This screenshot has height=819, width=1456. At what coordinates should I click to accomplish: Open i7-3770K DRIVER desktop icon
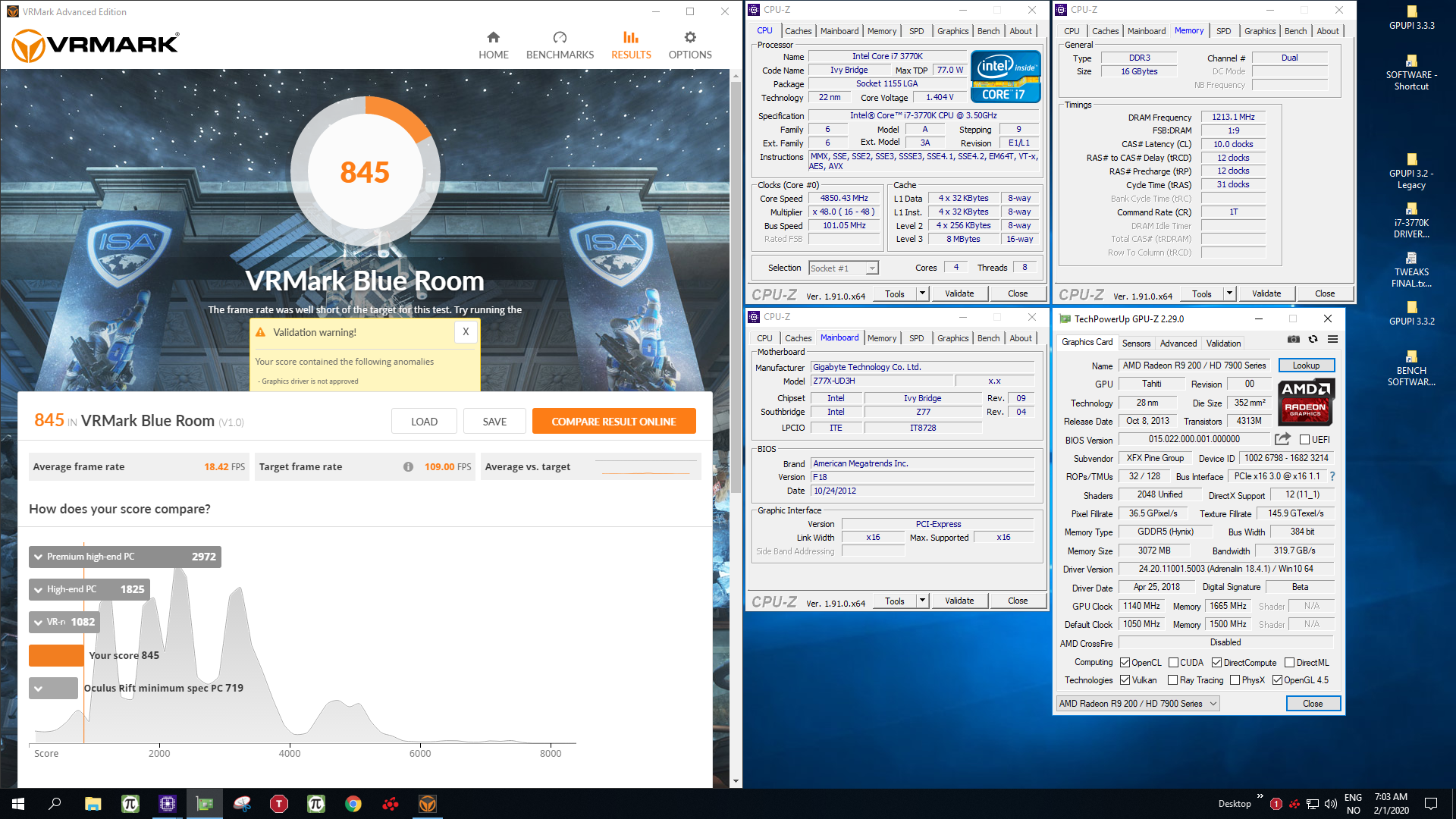click(1411, 220)
